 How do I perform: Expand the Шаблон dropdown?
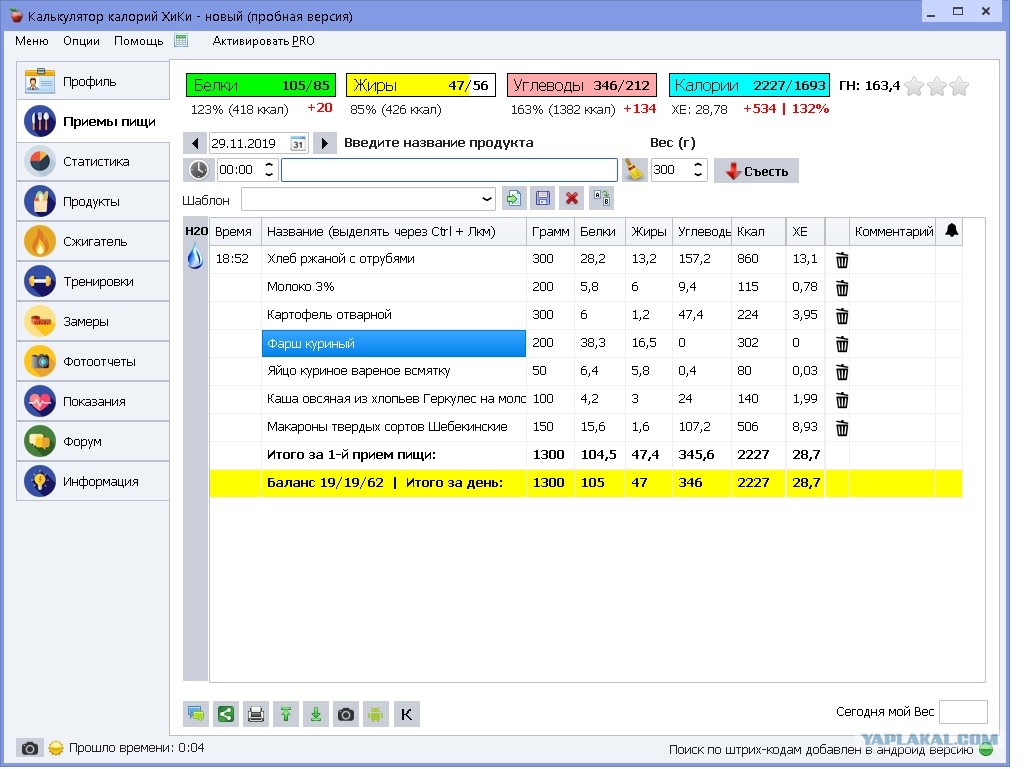487,198
